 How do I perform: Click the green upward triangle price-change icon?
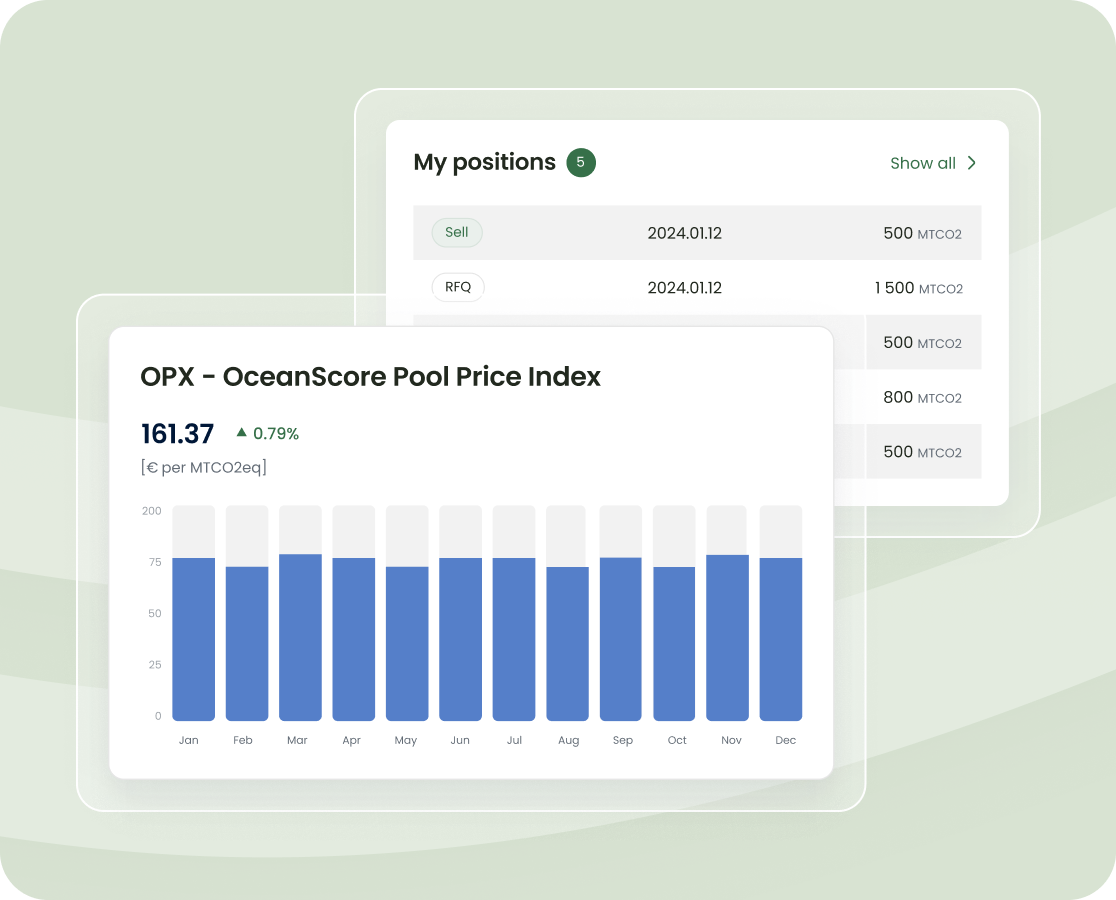241,433
